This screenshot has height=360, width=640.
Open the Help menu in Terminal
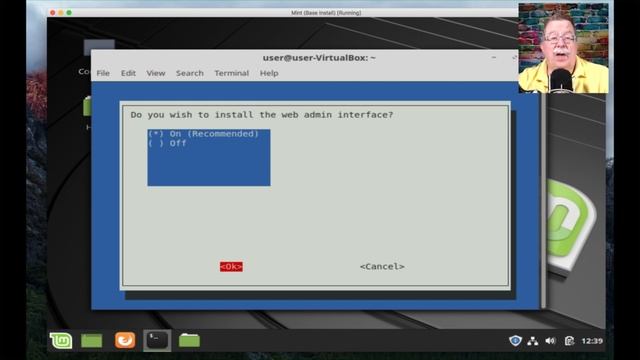[269, 73]
